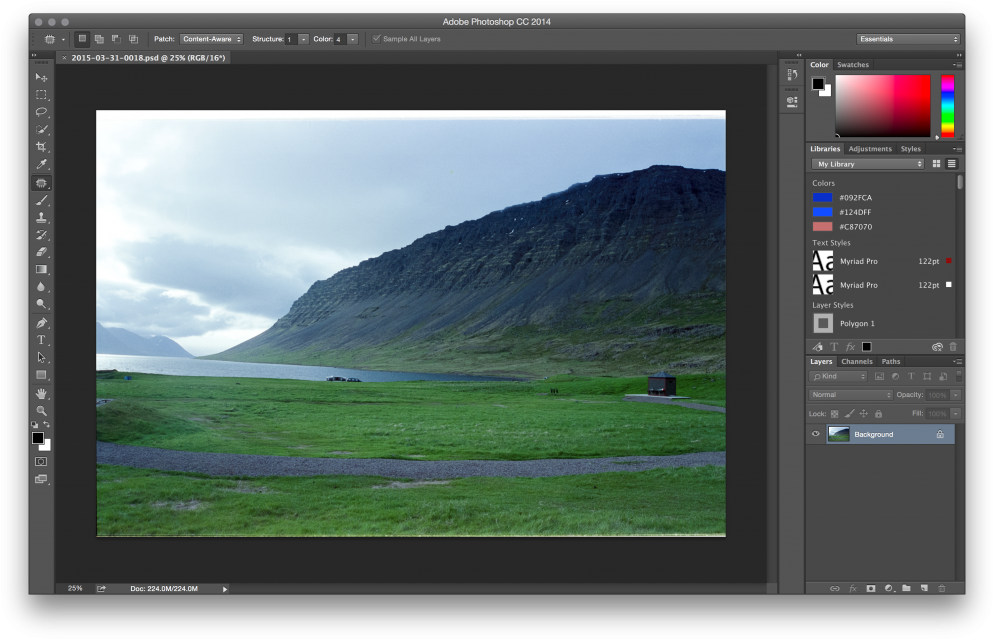Select the Brush tool

click(41, 200)
